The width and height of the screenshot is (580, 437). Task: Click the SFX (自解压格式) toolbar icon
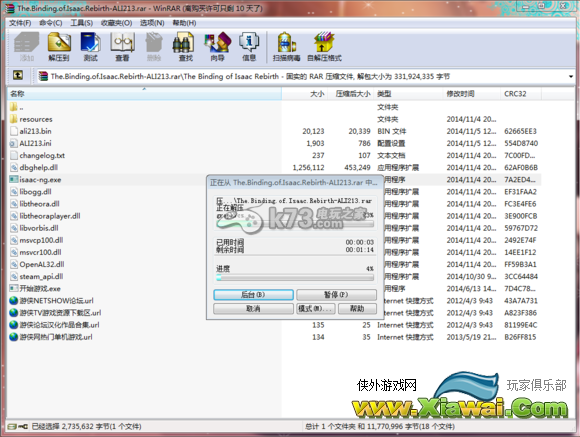coord(324,46)
